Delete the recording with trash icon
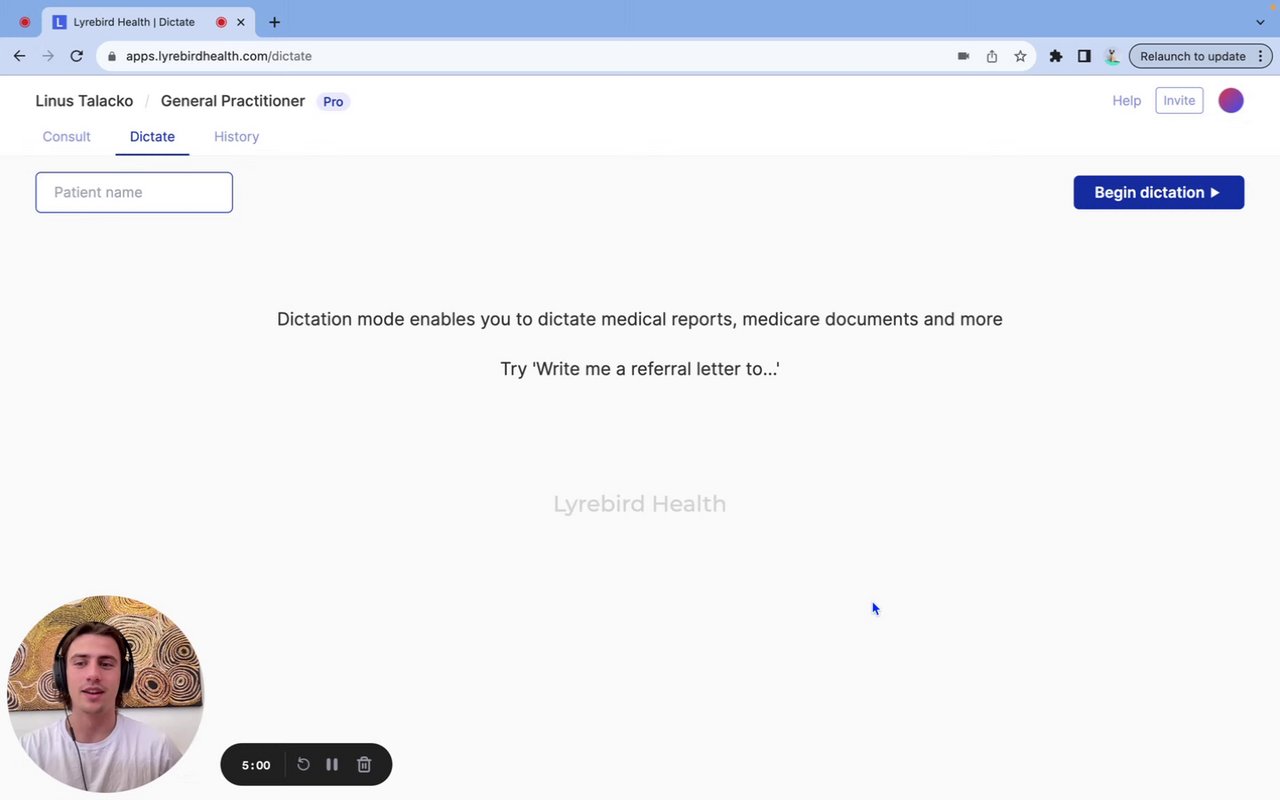 click(364, 764)
